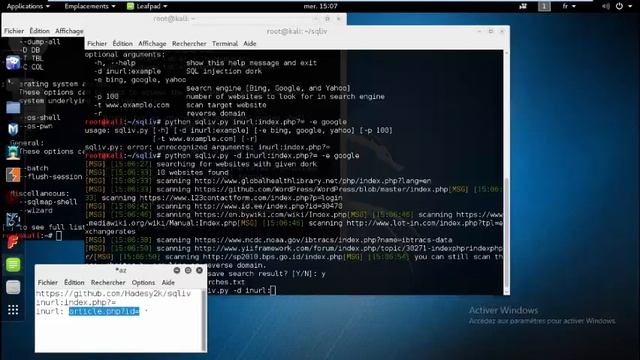Open the clock showing mer. 15:07
The height and width of the screenshot is (360, 640).
320,6
